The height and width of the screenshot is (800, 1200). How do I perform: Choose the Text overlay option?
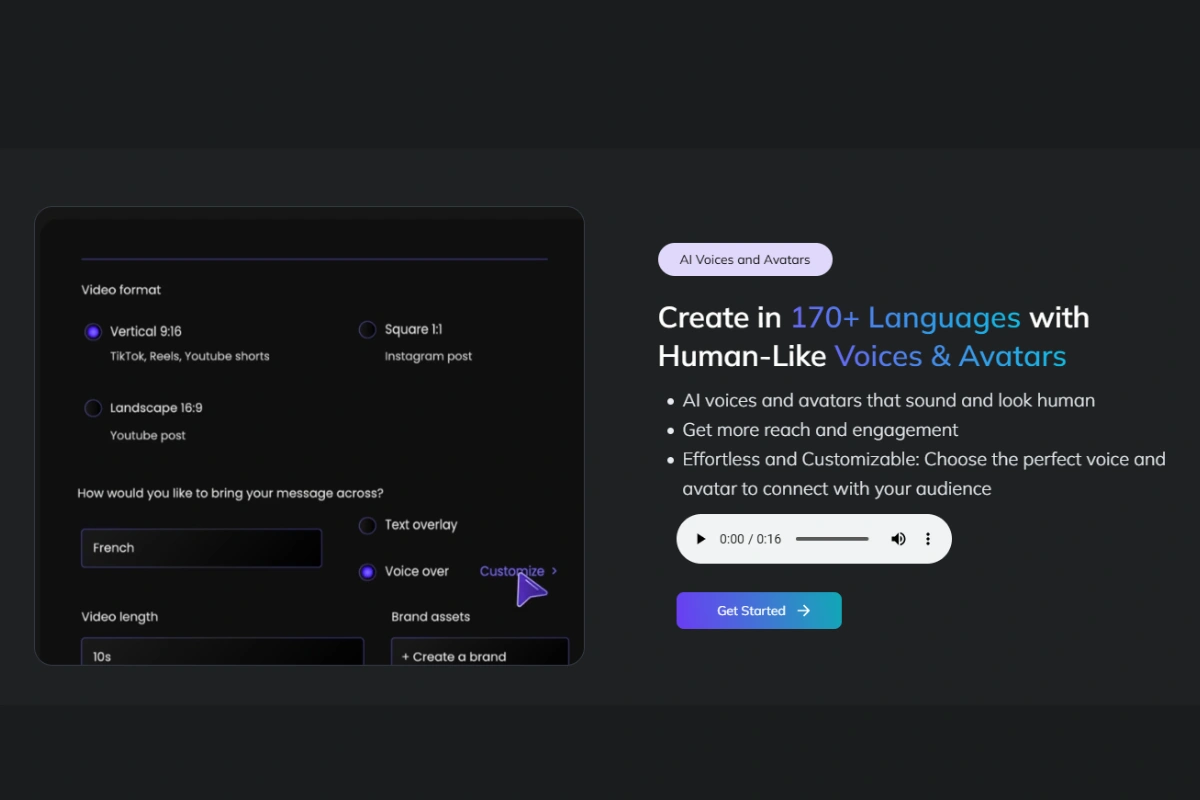(367, 525)
